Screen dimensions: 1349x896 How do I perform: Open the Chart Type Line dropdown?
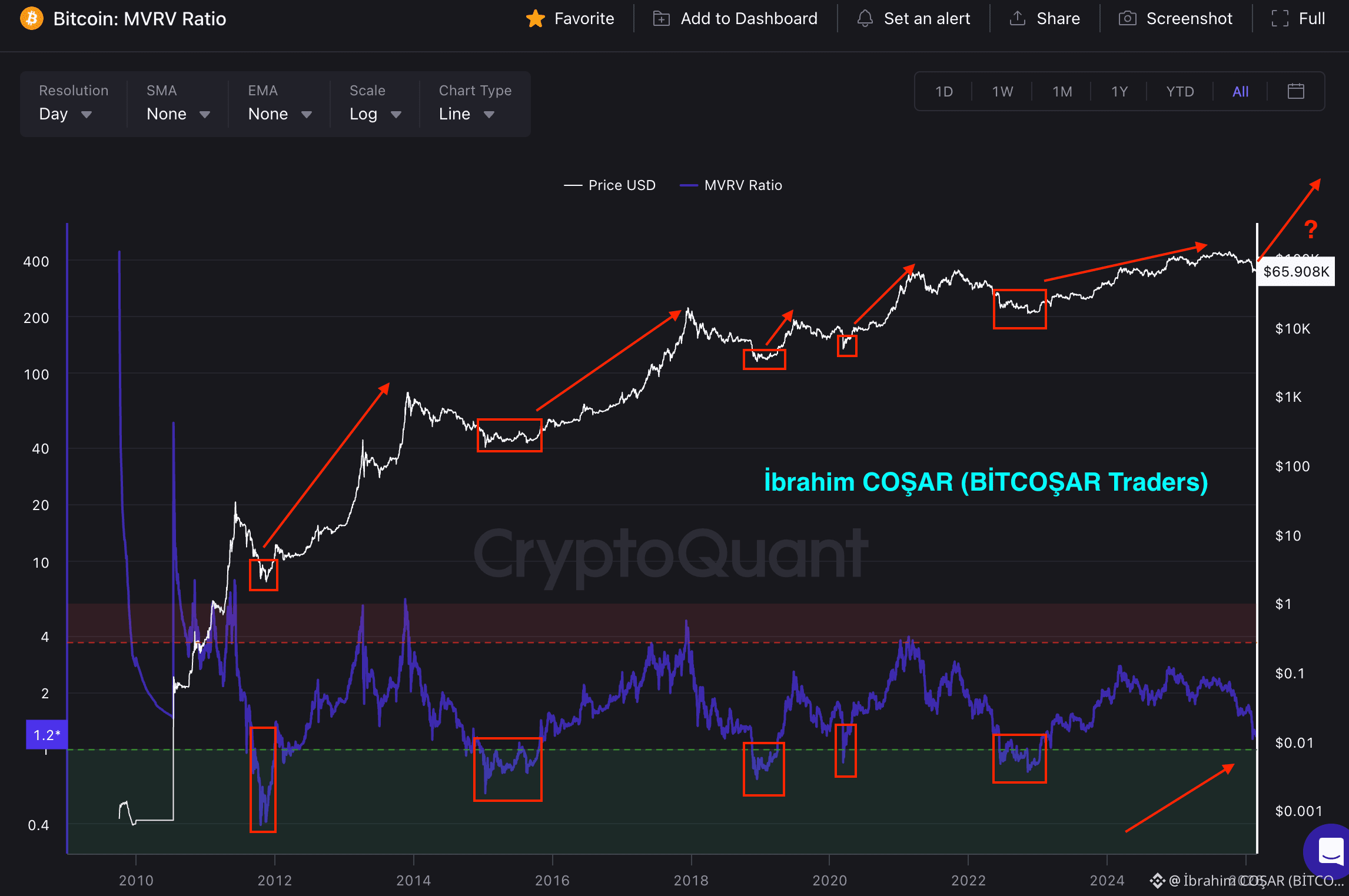(x=475, y=104)
